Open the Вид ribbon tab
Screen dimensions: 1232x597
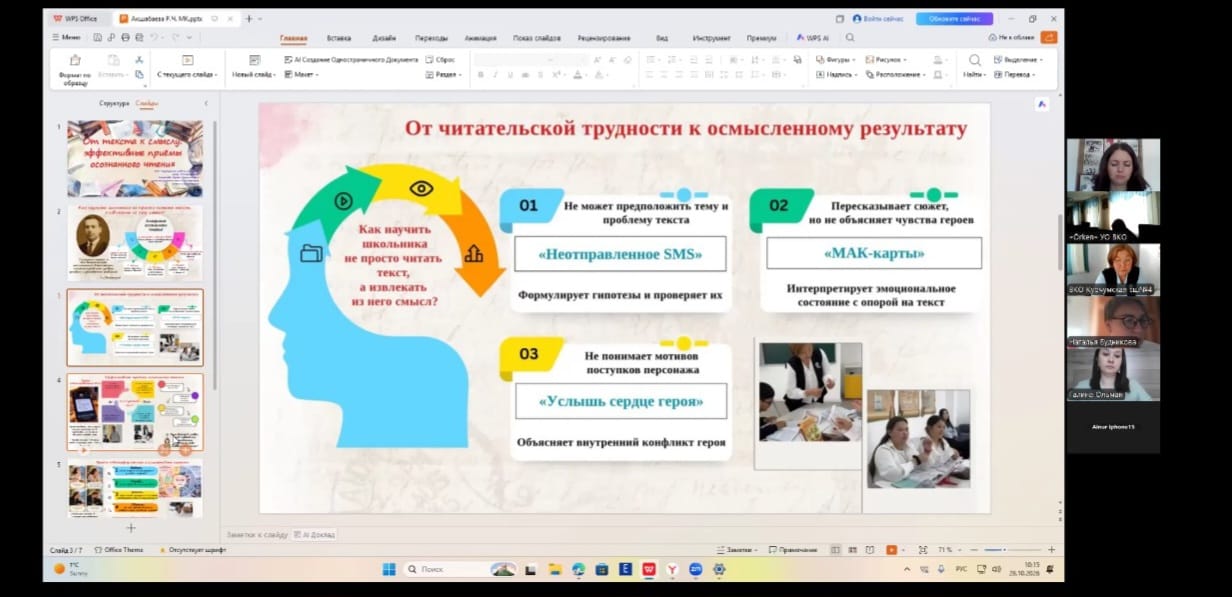tap(662, 38)
